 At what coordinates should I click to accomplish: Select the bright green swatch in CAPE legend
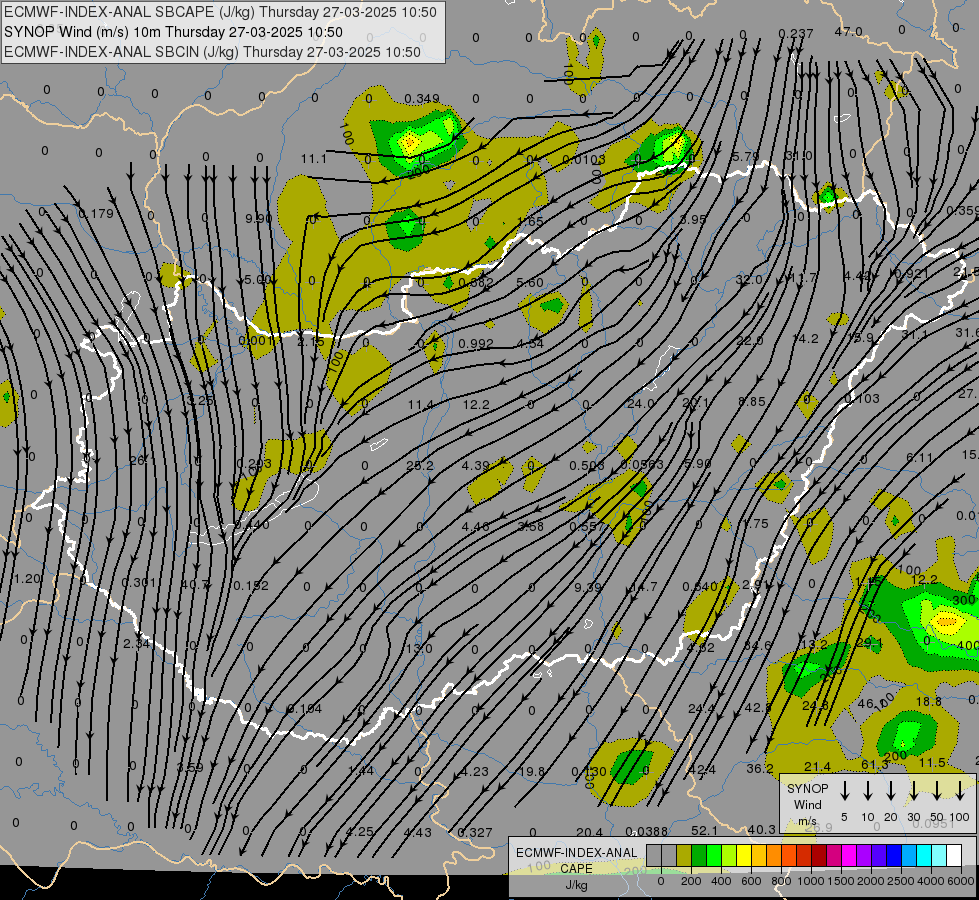[714, 856]
